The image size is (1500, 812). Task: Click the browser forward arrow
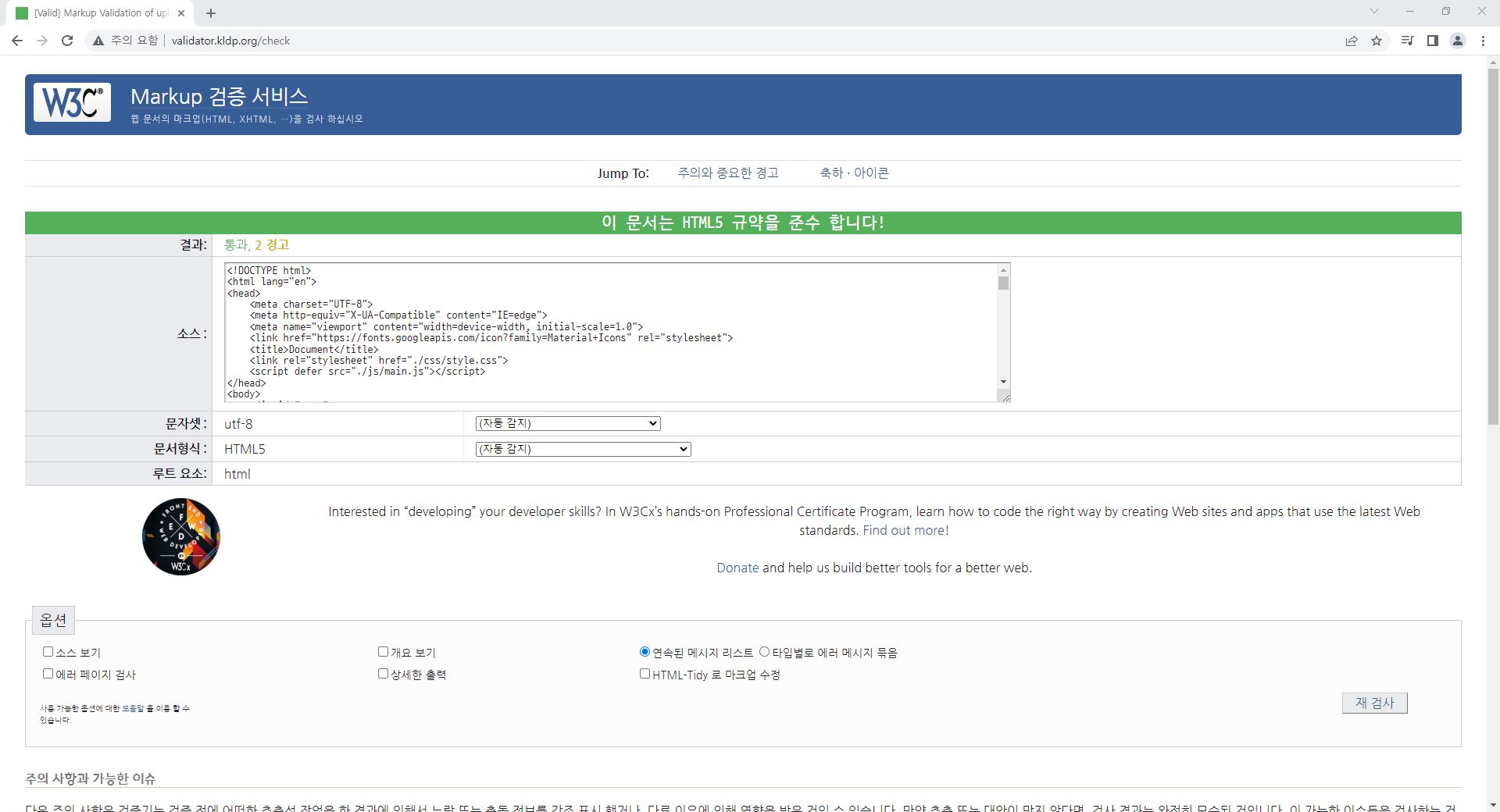(x=42, y=41)
